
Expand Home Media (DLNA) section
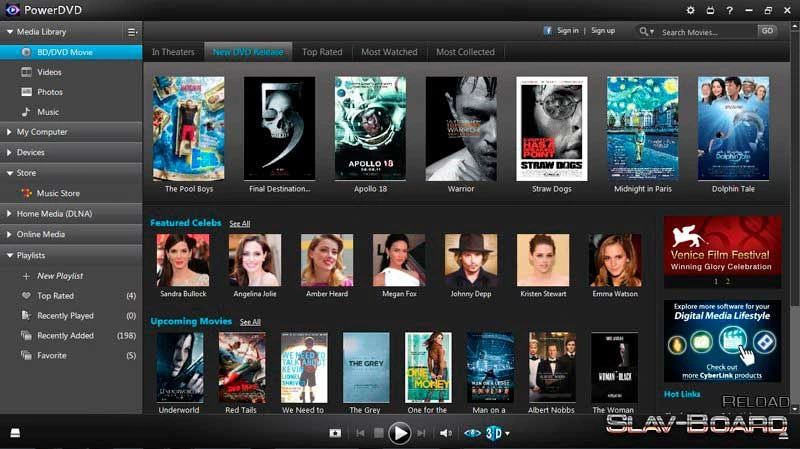(9, 214)
